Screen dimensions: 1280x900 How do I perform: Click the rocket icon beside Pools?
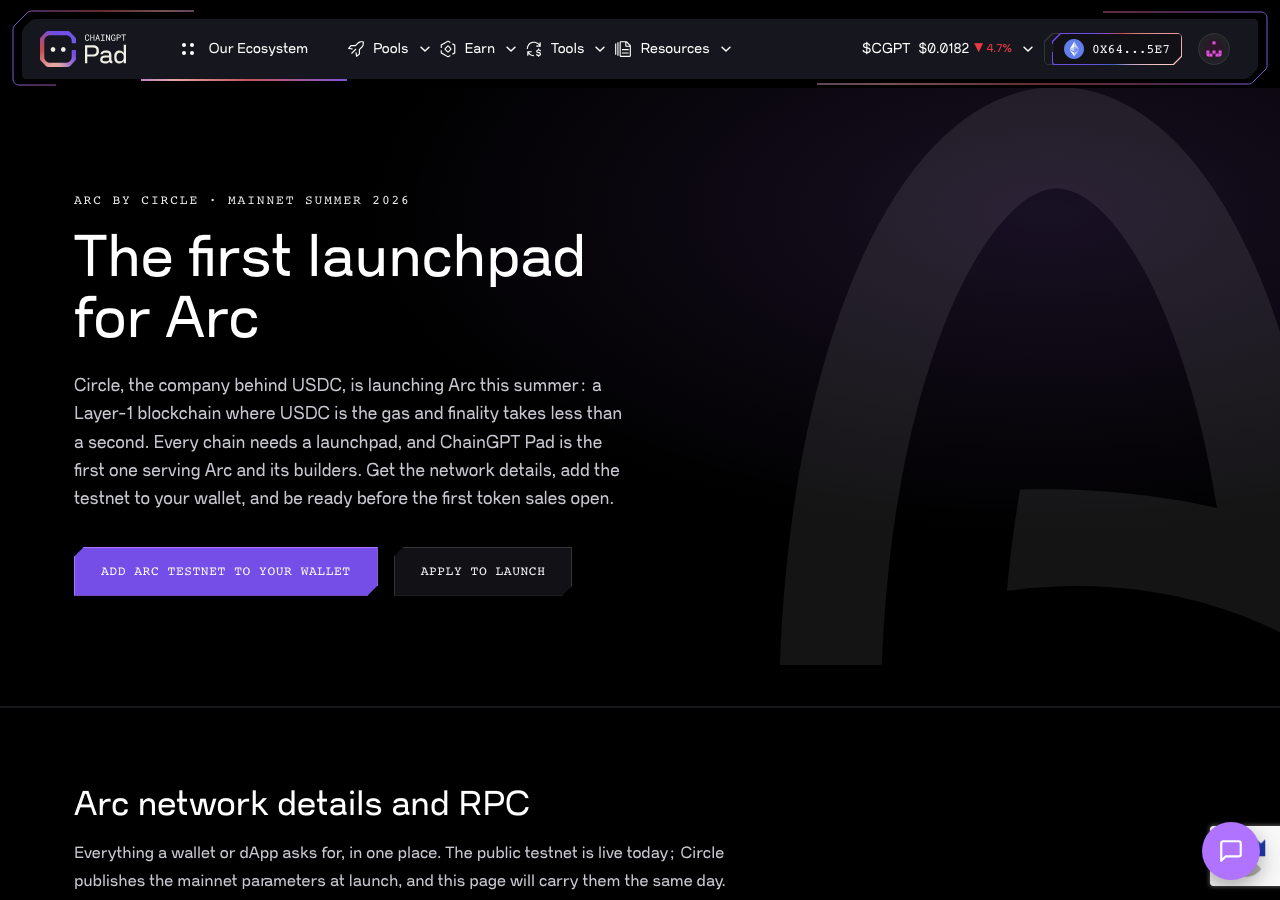click(356, 49)
